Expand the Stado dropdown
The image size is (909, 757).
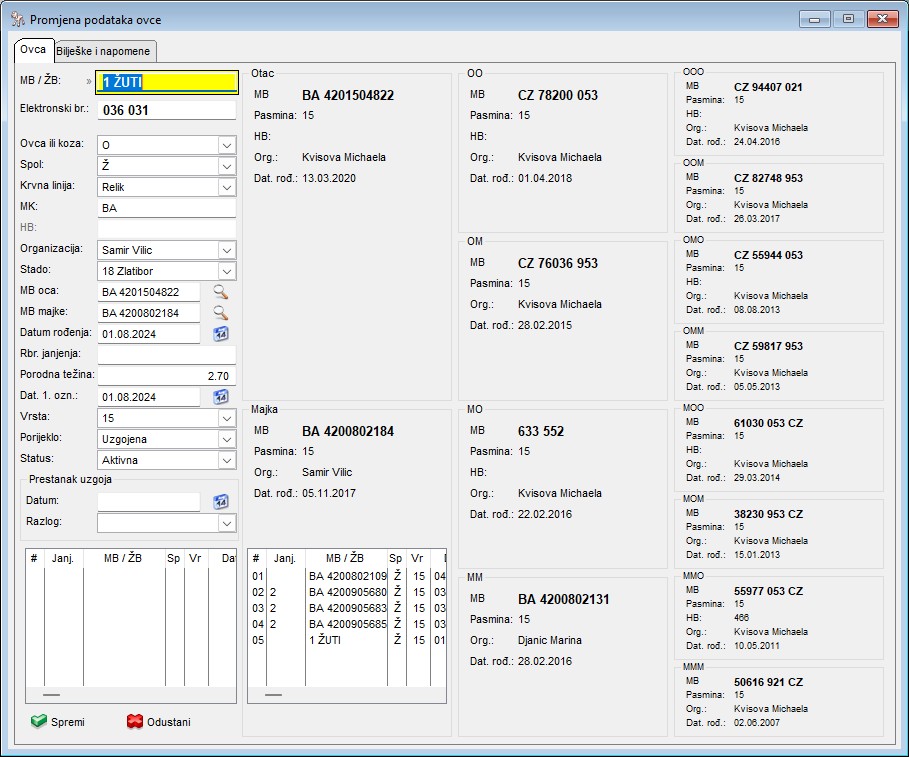pos(226,271)
